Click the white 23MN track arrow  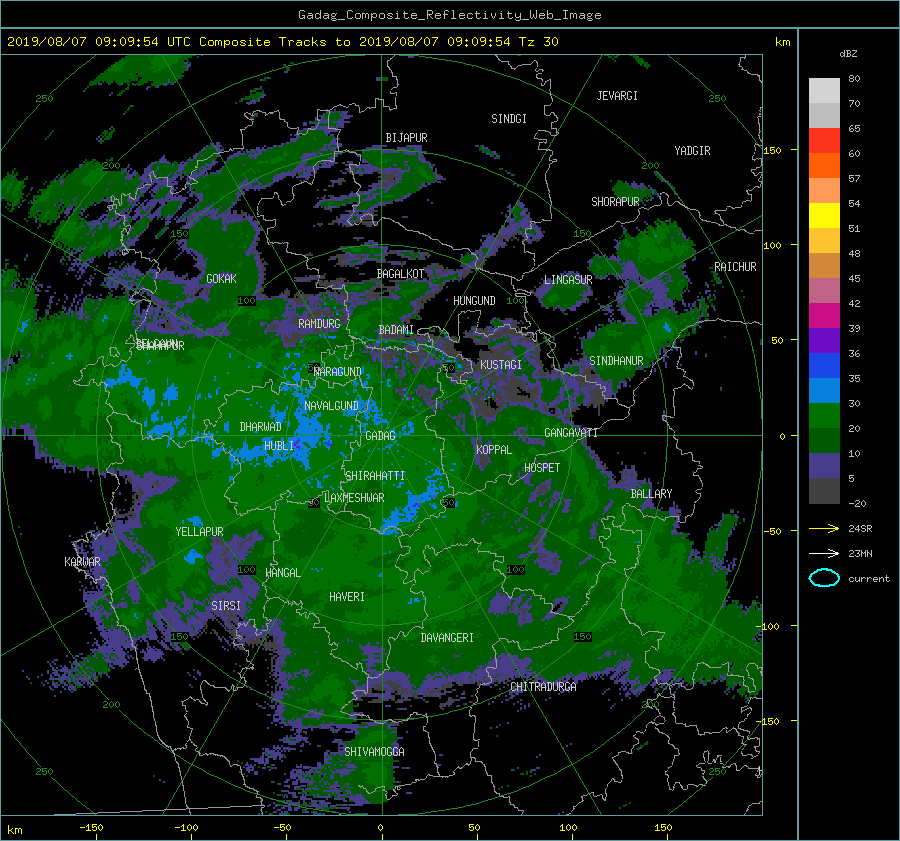tap(824, 553)
